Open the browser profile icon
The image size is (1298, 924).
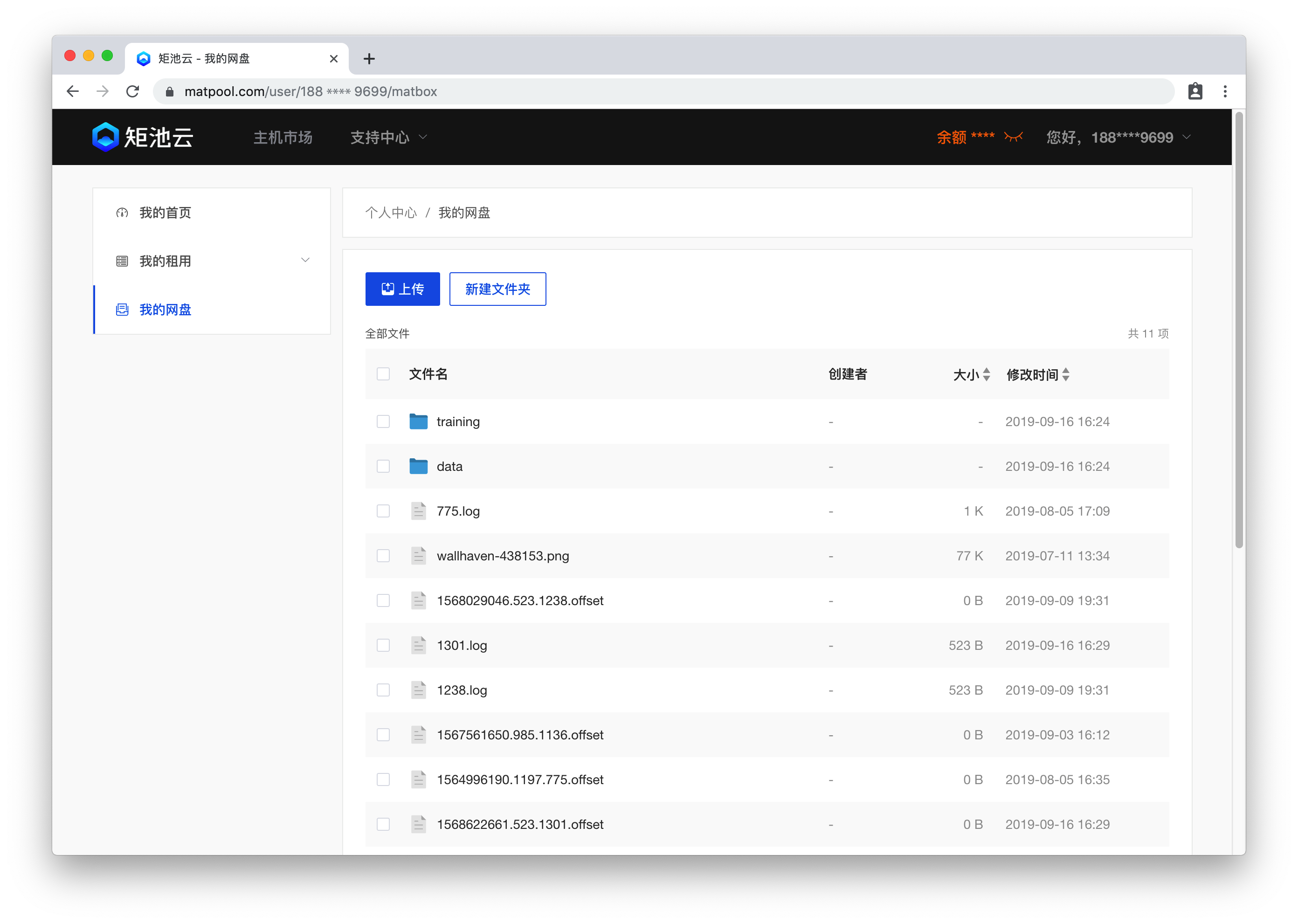(1195, 91)
